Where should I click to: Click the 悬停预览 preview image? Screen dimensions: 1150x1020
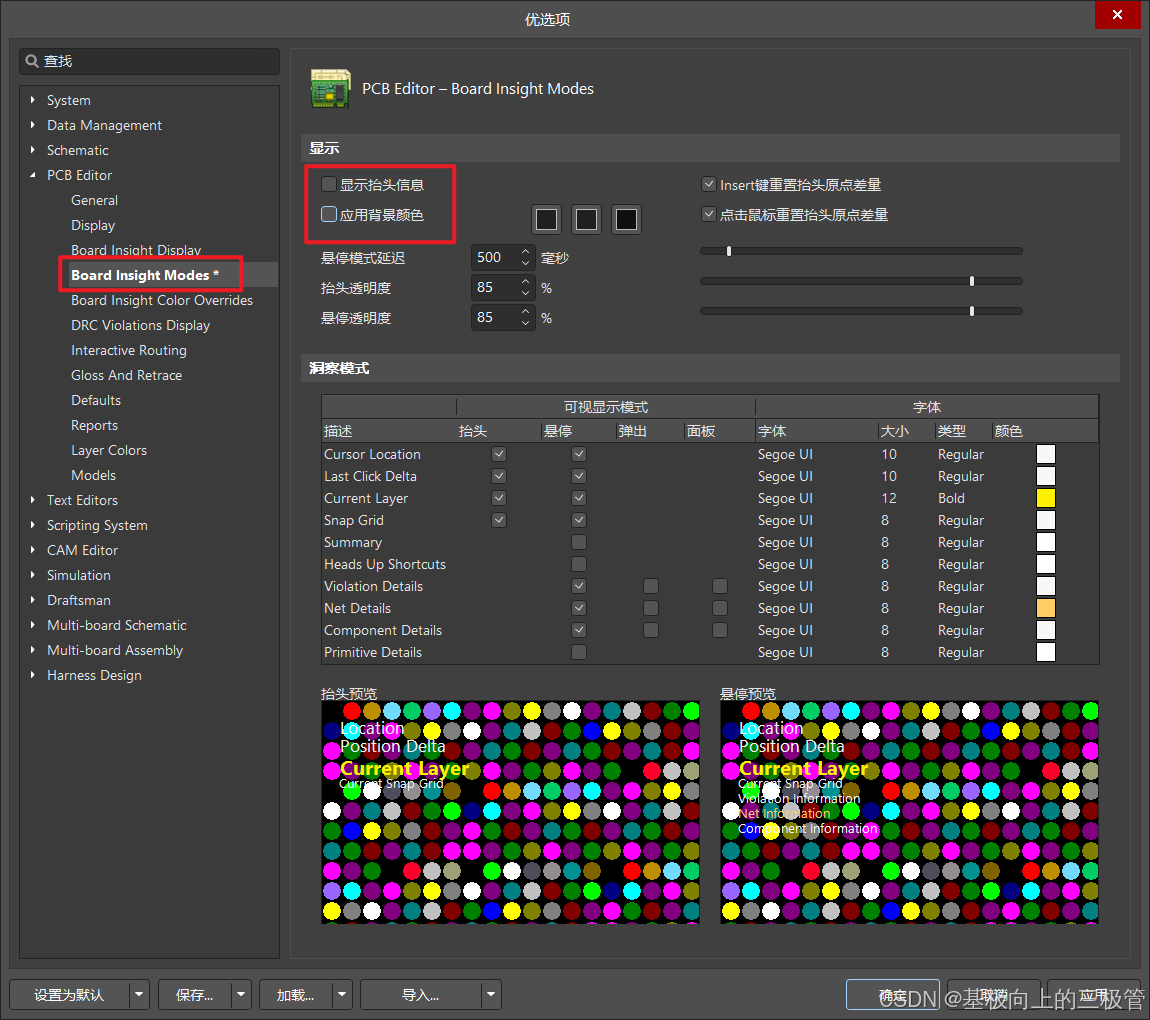point(909,812)
